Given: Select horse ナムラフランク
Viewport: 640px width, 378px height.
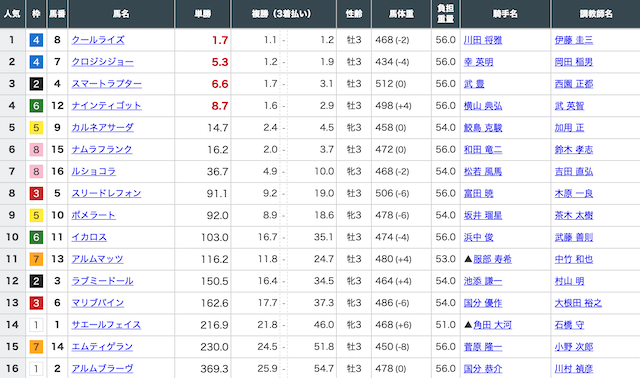Looking at the screenshot, I should coord(102,149).
